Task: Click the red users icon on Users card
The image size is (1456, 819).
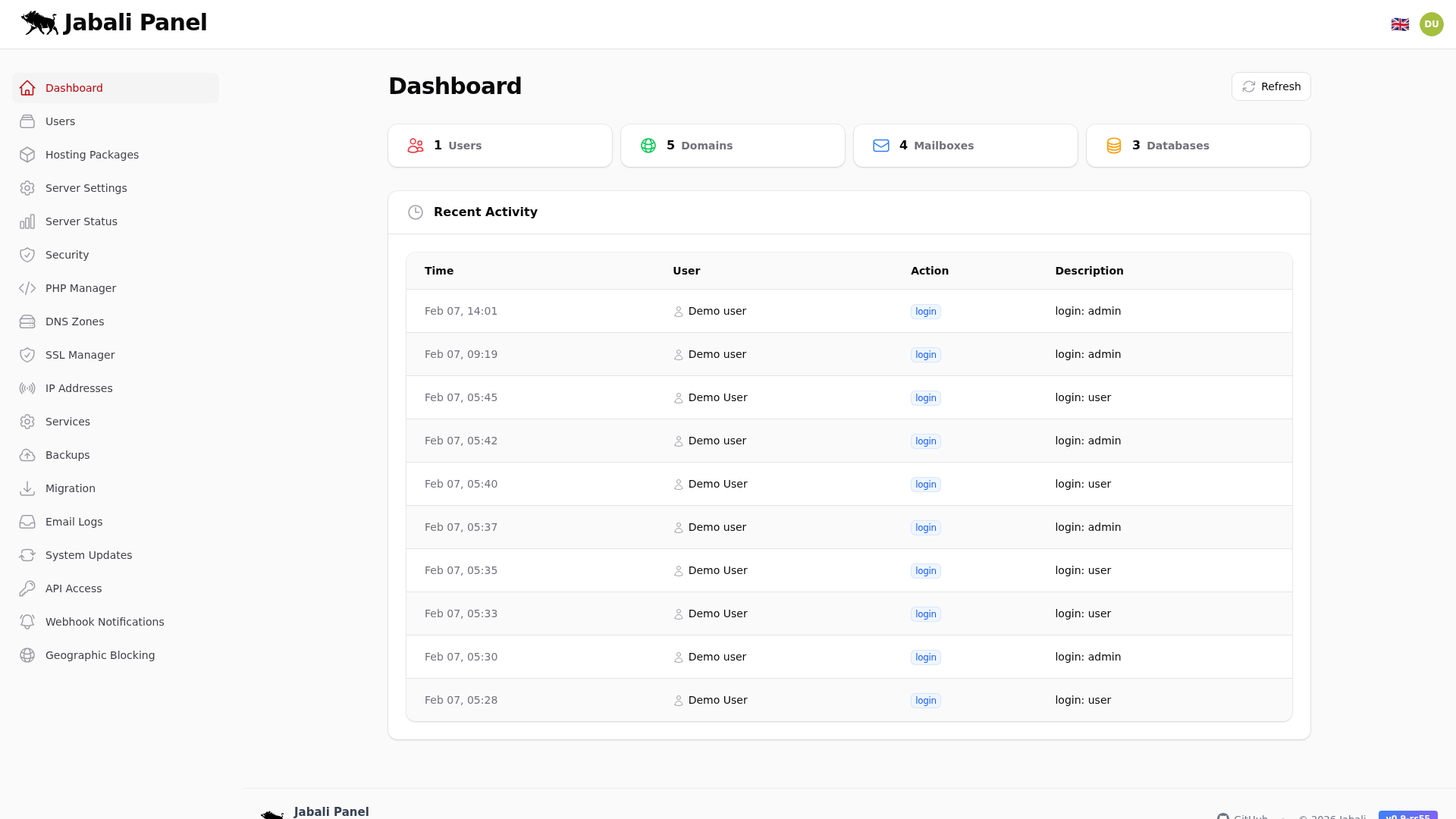Action: point(415,145)
